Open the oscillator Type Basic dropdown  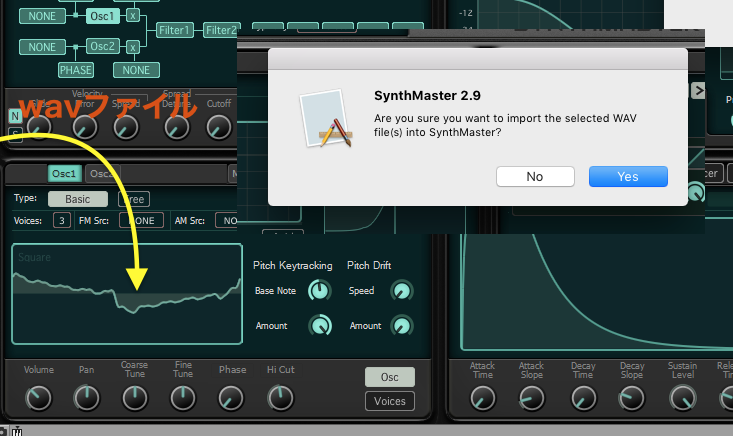(x=78, y=199)
